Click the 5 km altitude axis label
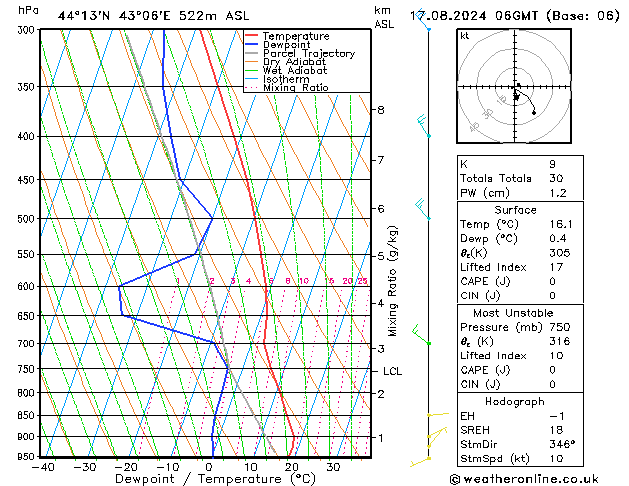The height and width of the screenshot is (486, 629). (x=381, y=256)
